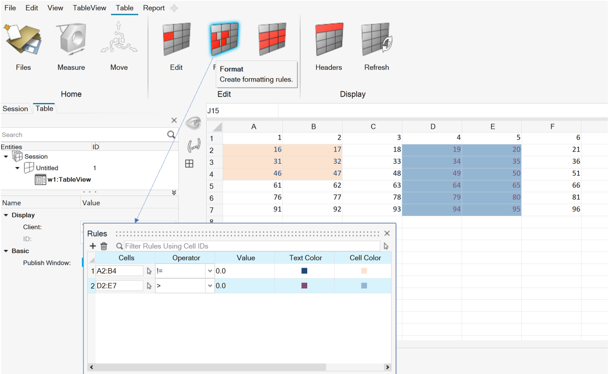This screenshot has height=374, width=608.
Task: Click the search magnifier in the browser
Action: 171,134
